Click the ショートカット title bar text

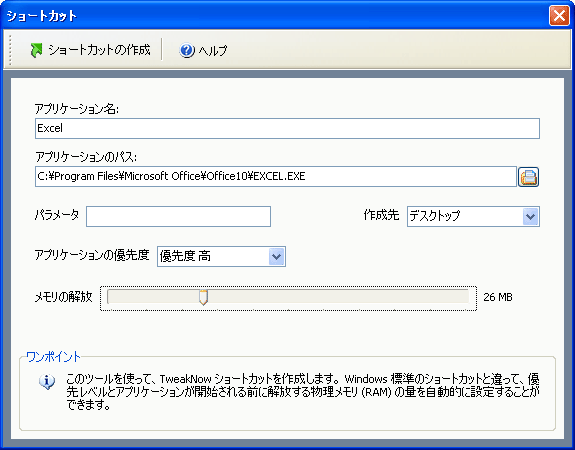pyautogui.click(x=41, y=16)
